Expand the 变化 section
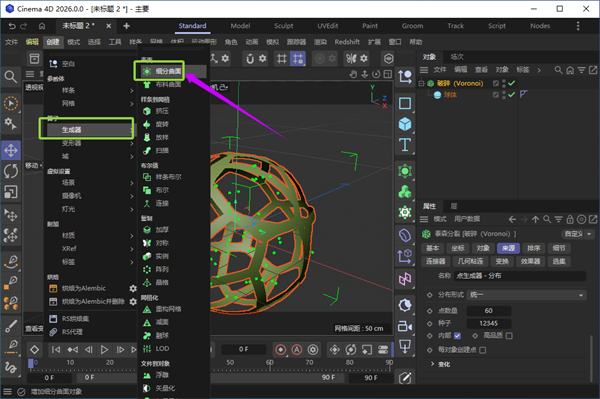 coord(432,364)
